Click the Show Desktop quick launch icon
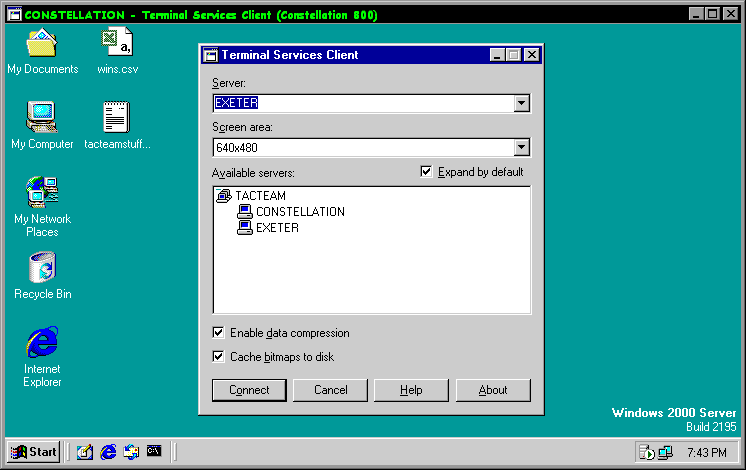Viewport: 746px width, 470px height. coord(85,451)
